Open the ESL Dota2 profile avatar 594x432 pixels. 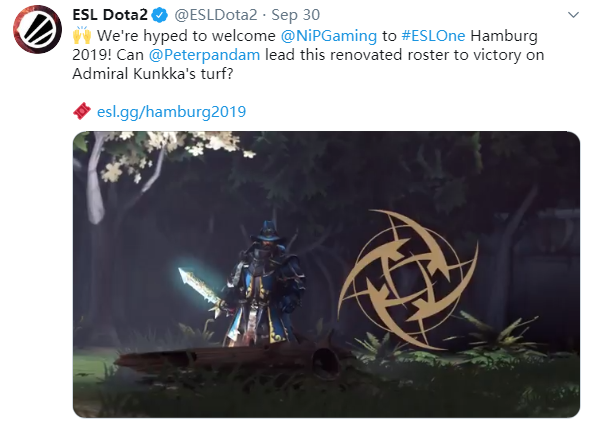pyautogui.click(x=37, y=29)
